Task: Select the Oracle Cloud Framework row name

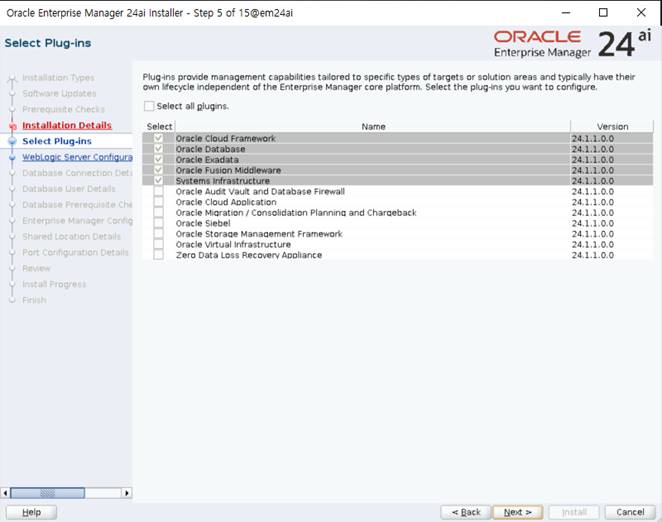Action: [x=225, y=139]
